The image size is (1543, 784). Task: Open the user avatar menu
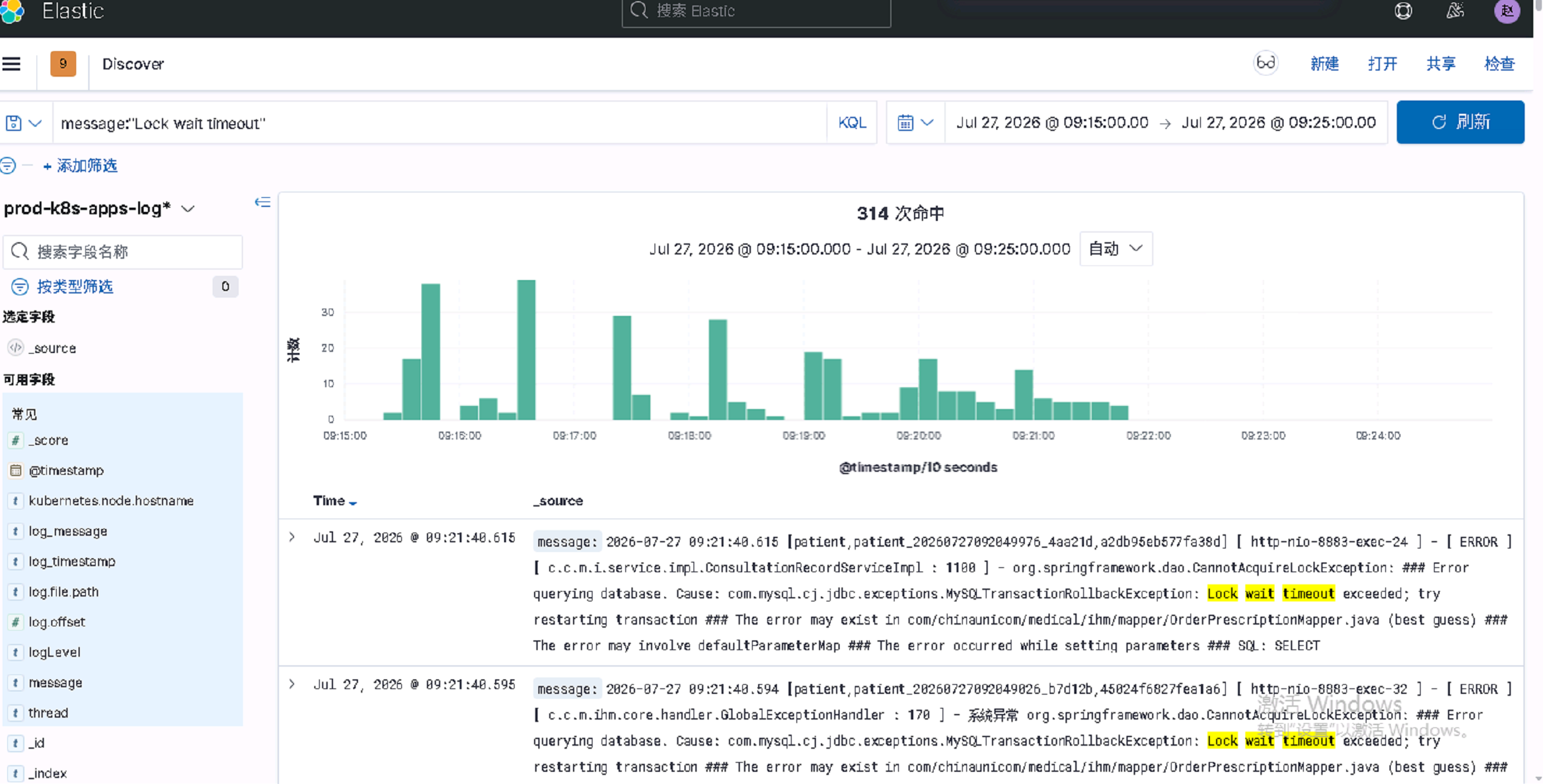(x=1507, y=11)
